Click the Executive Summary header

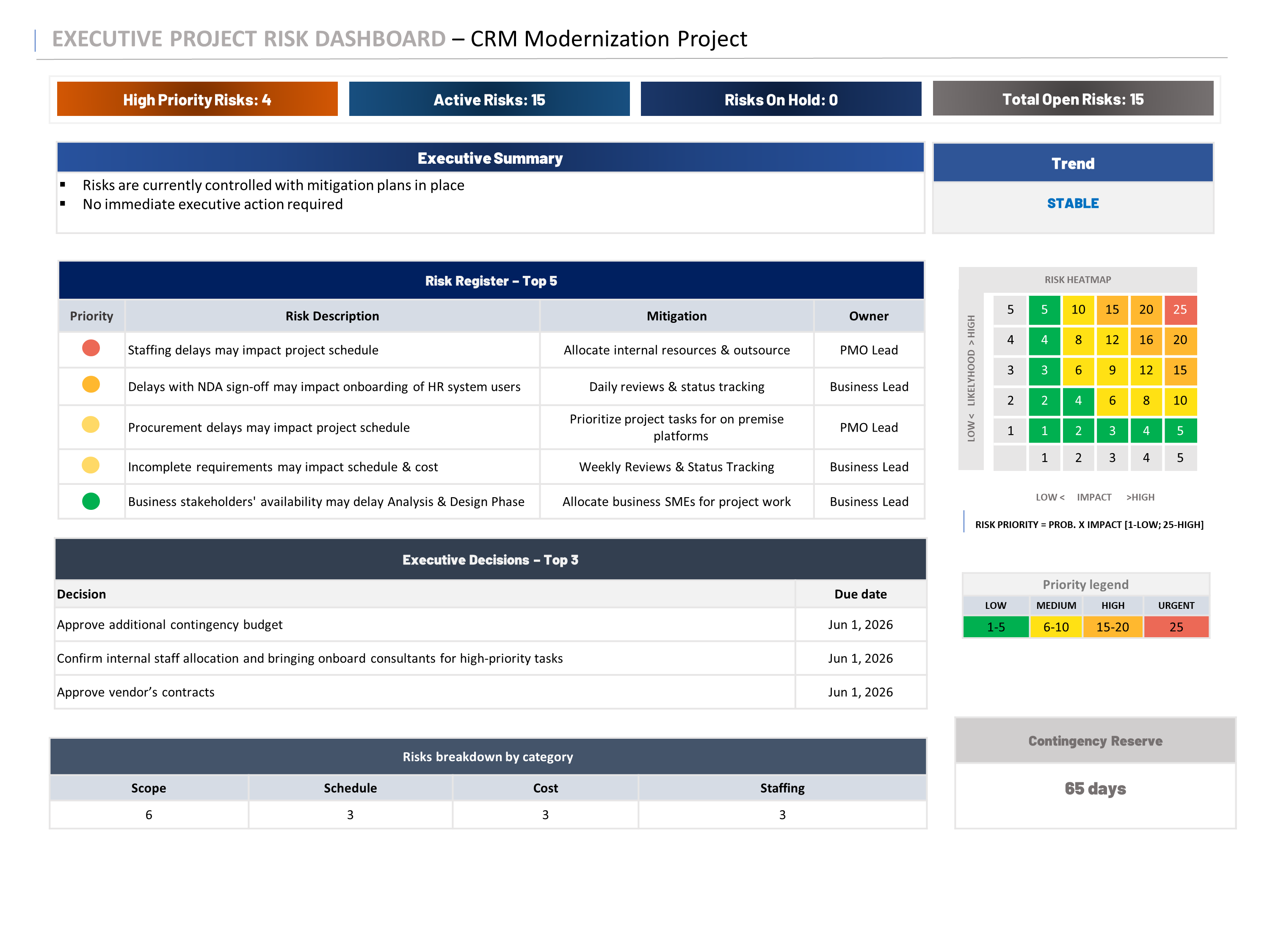pos(490,158)
